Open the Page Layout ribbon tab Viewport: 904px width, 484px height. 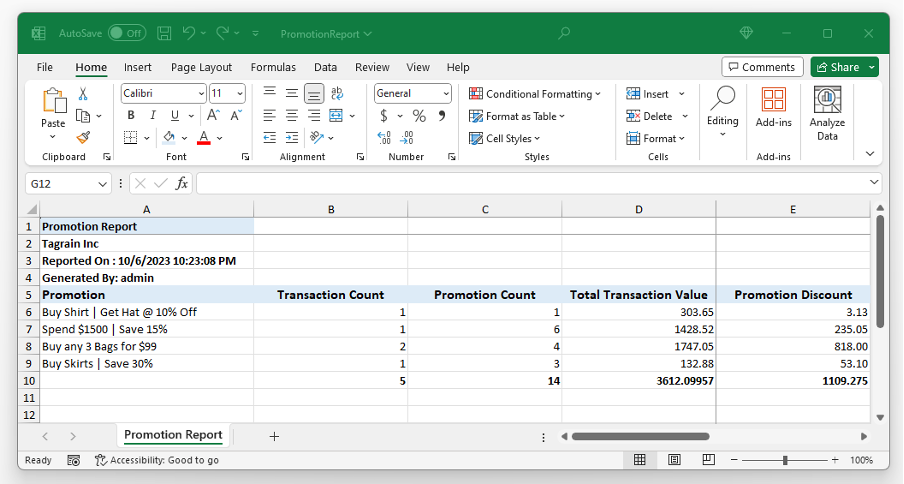click(201, 67)
